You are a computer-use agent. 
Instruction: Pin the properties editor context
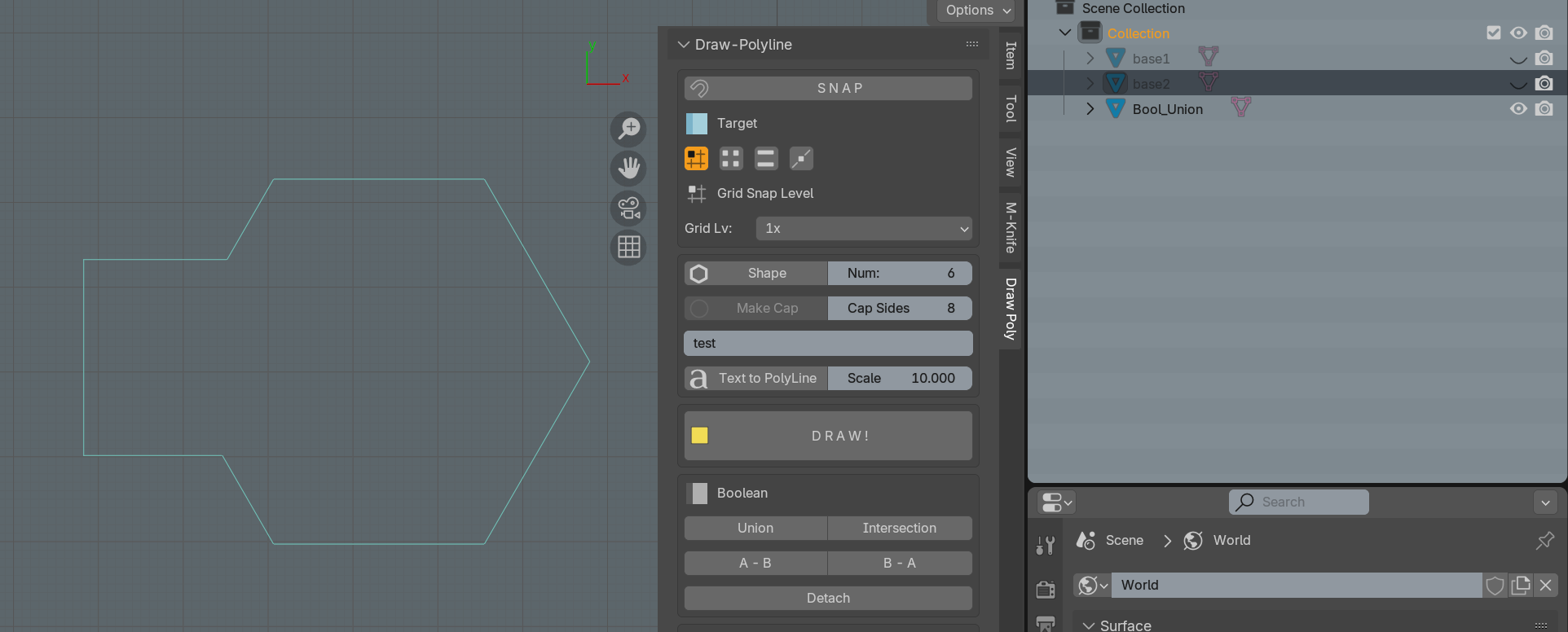pos(1544,541)
